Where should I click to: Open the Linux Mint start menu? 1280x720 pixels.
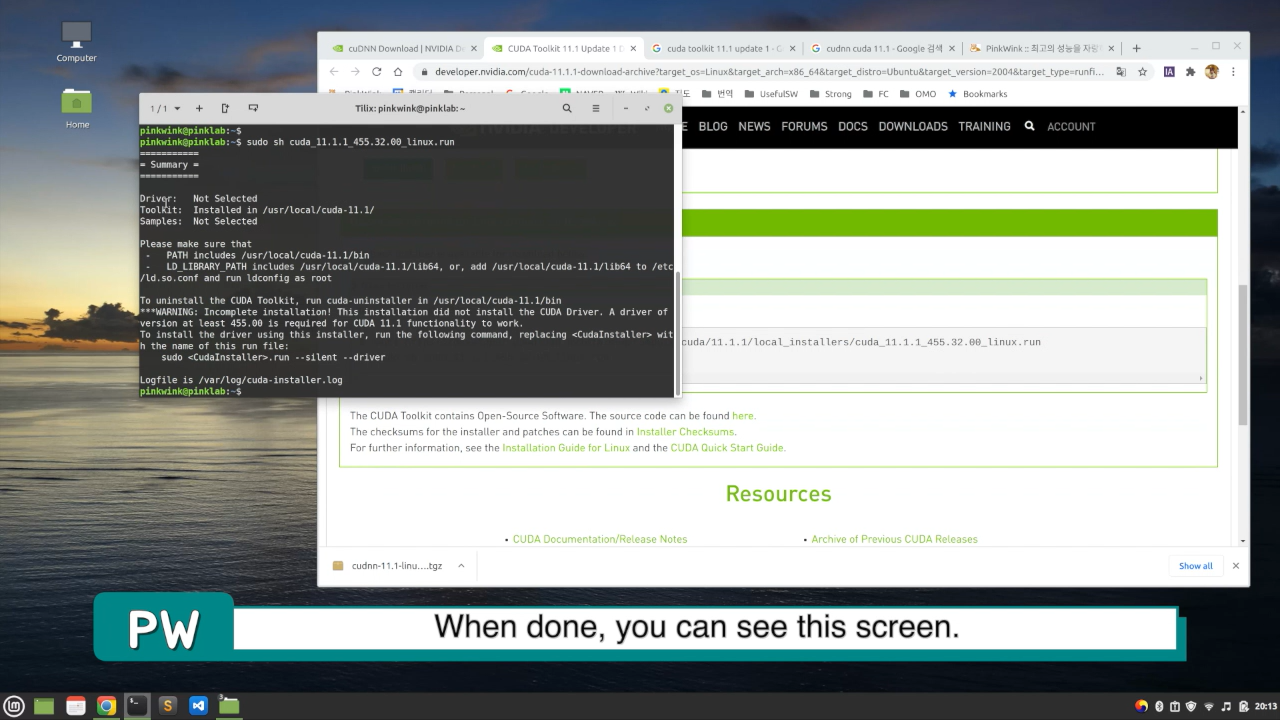point(13,705)
